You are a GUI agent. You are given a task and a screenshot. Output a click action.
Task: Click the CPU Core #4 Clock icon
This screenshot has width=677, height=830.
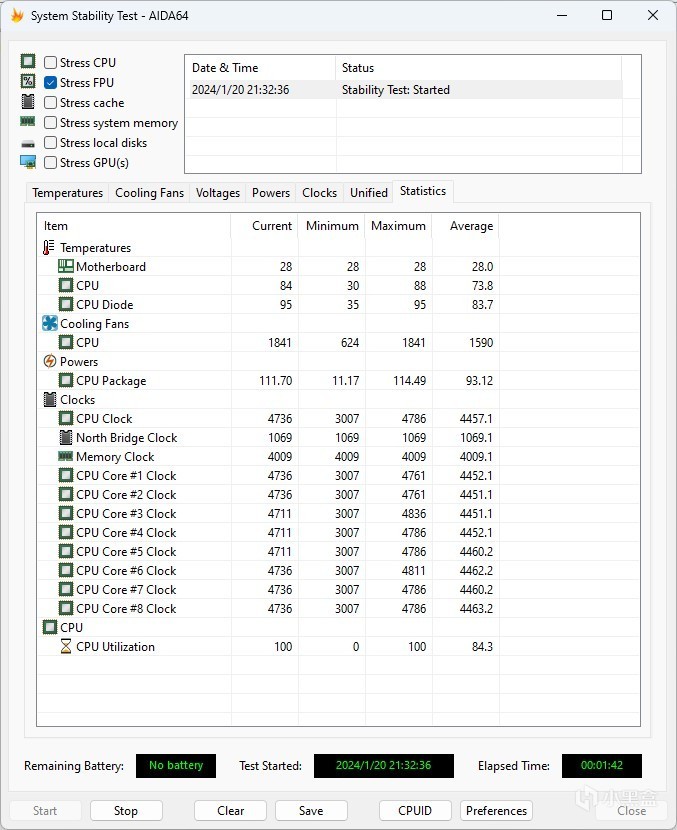point(66,533)
